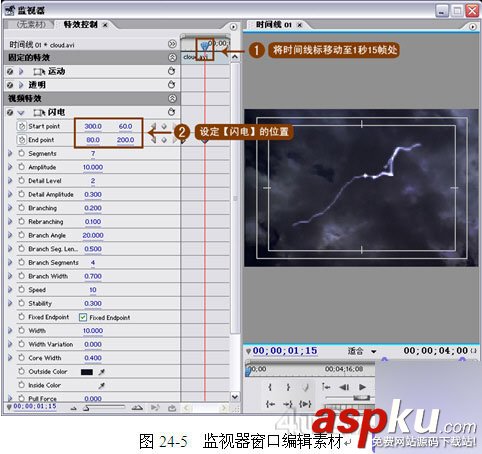Toggle the Branching stopwatch
This screenshot has height=454, width=482.
[x=22, y=208]
